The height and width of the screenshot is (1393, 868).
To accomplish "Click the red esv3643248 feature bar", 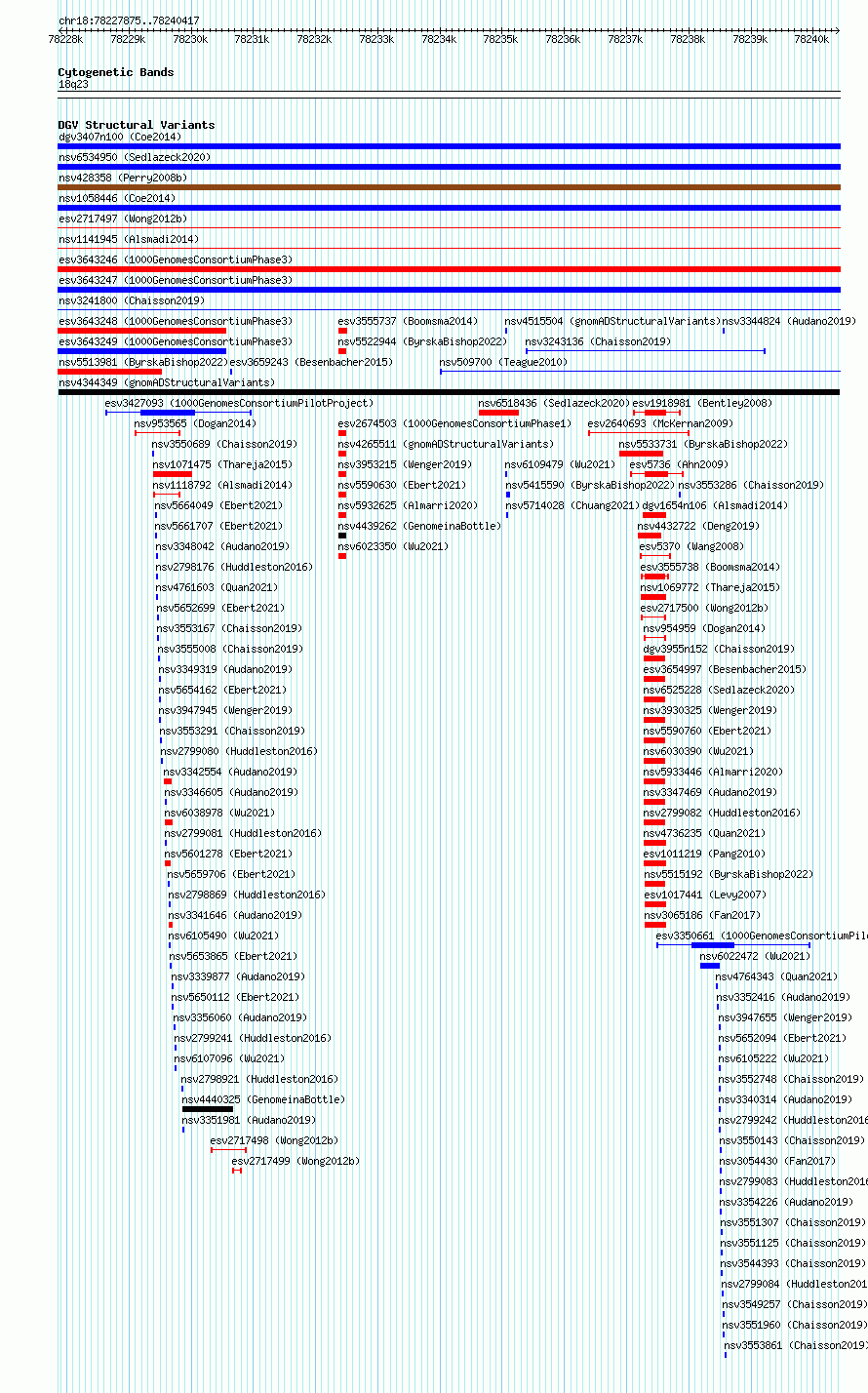I will point(142,331).
